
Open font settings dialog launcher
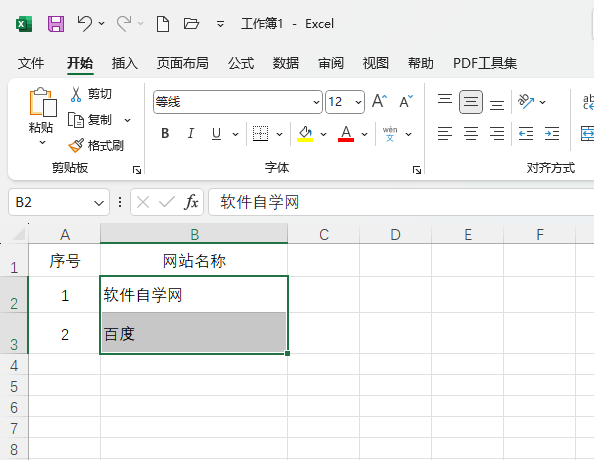coord(417,170)
